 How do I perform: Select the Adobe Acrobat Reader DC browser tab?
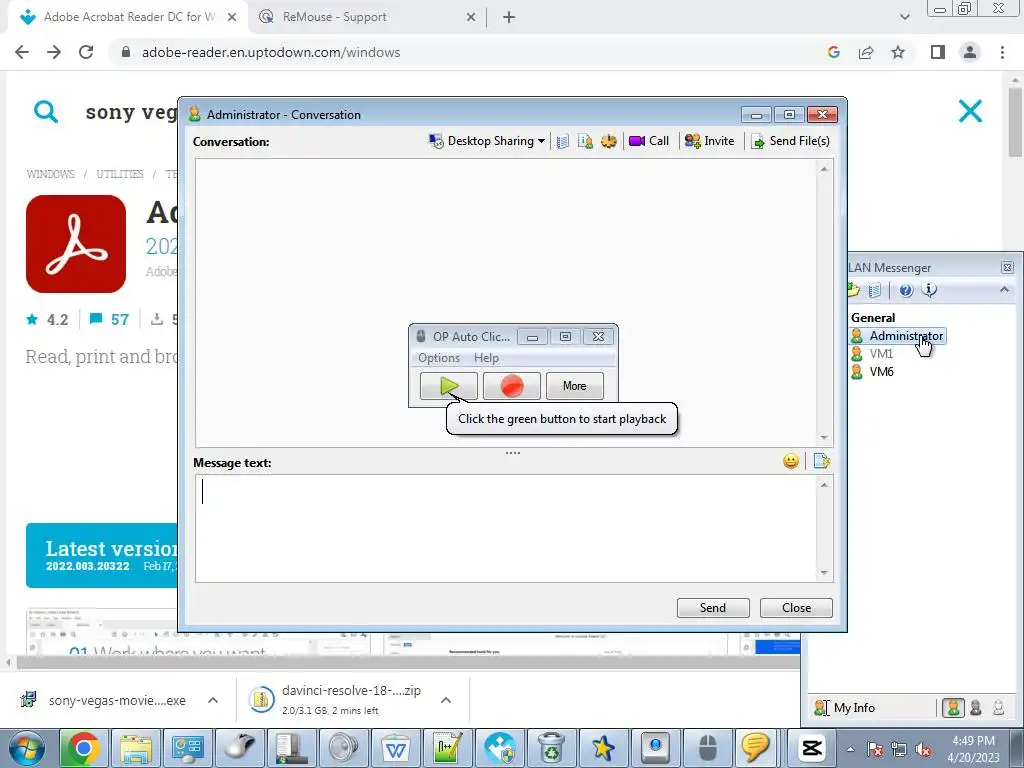[128, 17]
